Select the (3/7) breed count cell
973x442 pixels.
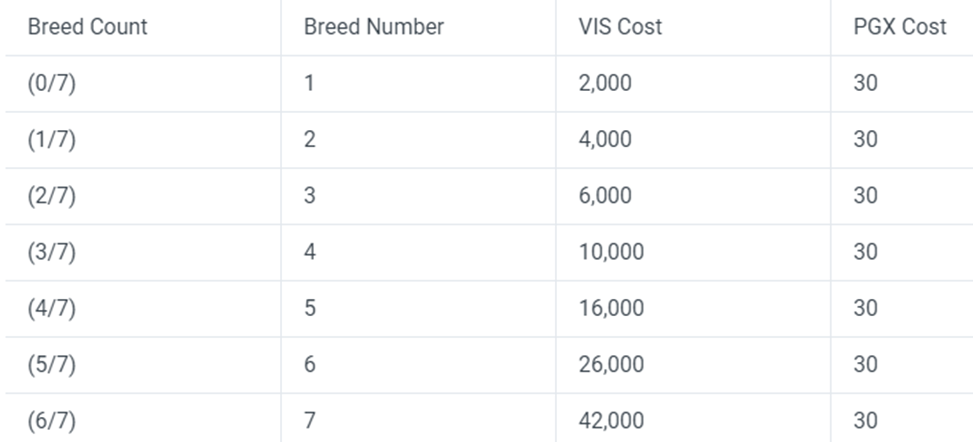pyautogui.click(x=52, y=252)
